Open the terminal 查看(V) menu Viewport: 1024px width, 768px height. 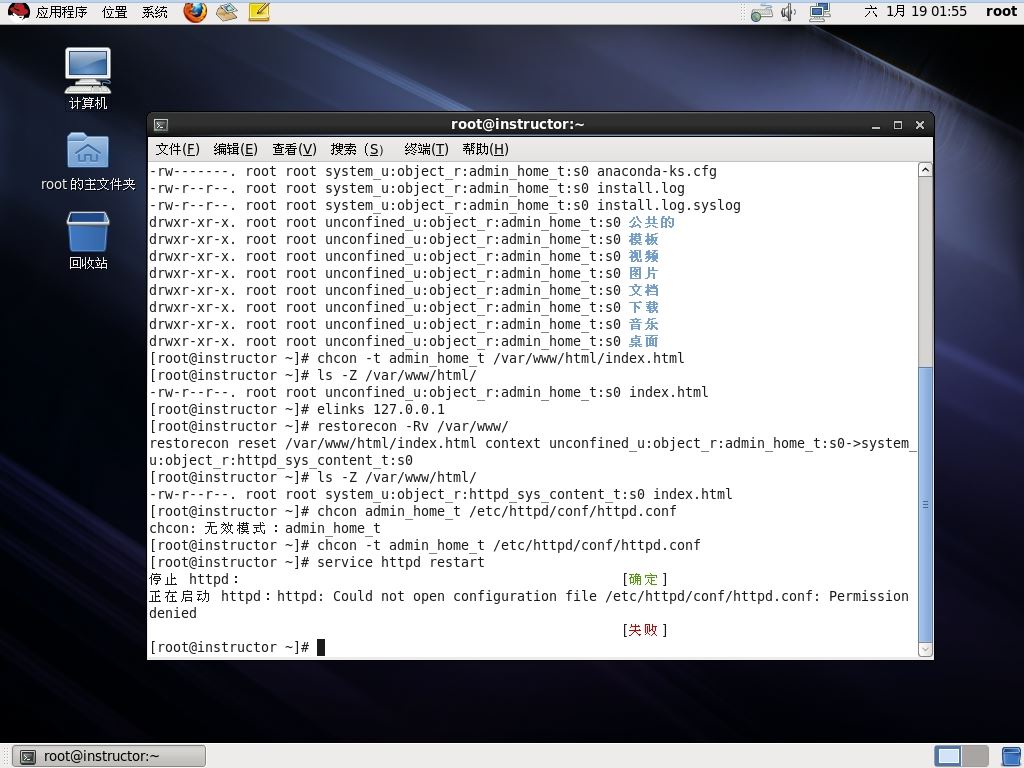295,149
